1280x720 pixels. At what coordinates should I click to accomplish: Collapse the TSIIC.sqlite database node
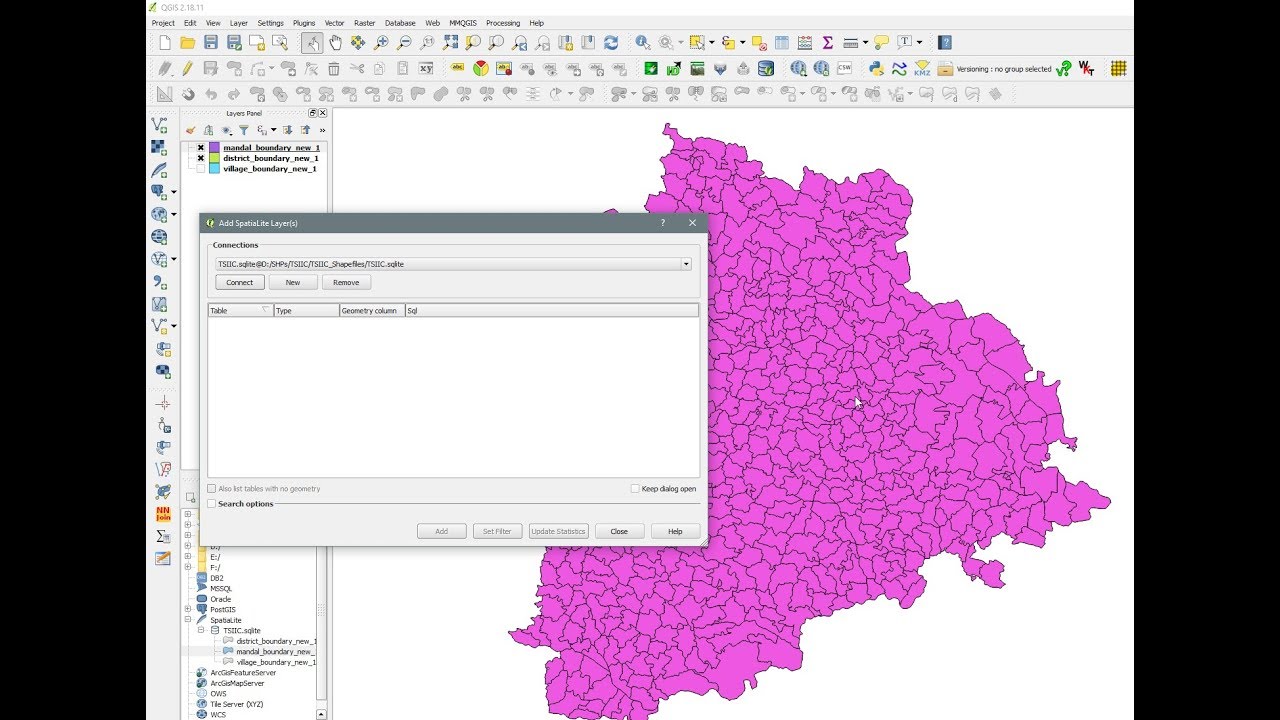point(201,631)
